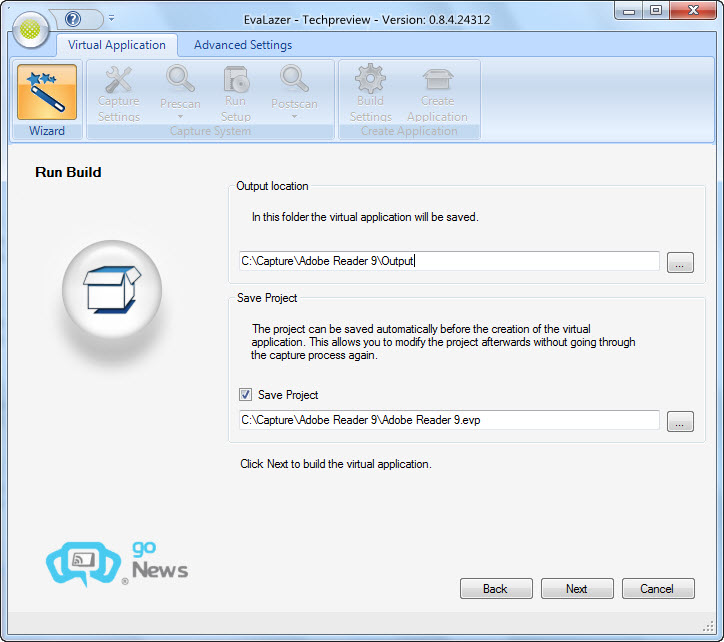This screenshot has width=724, height=642.
Task: Maximize the EvaLazer window
Action: click(656, 11)
